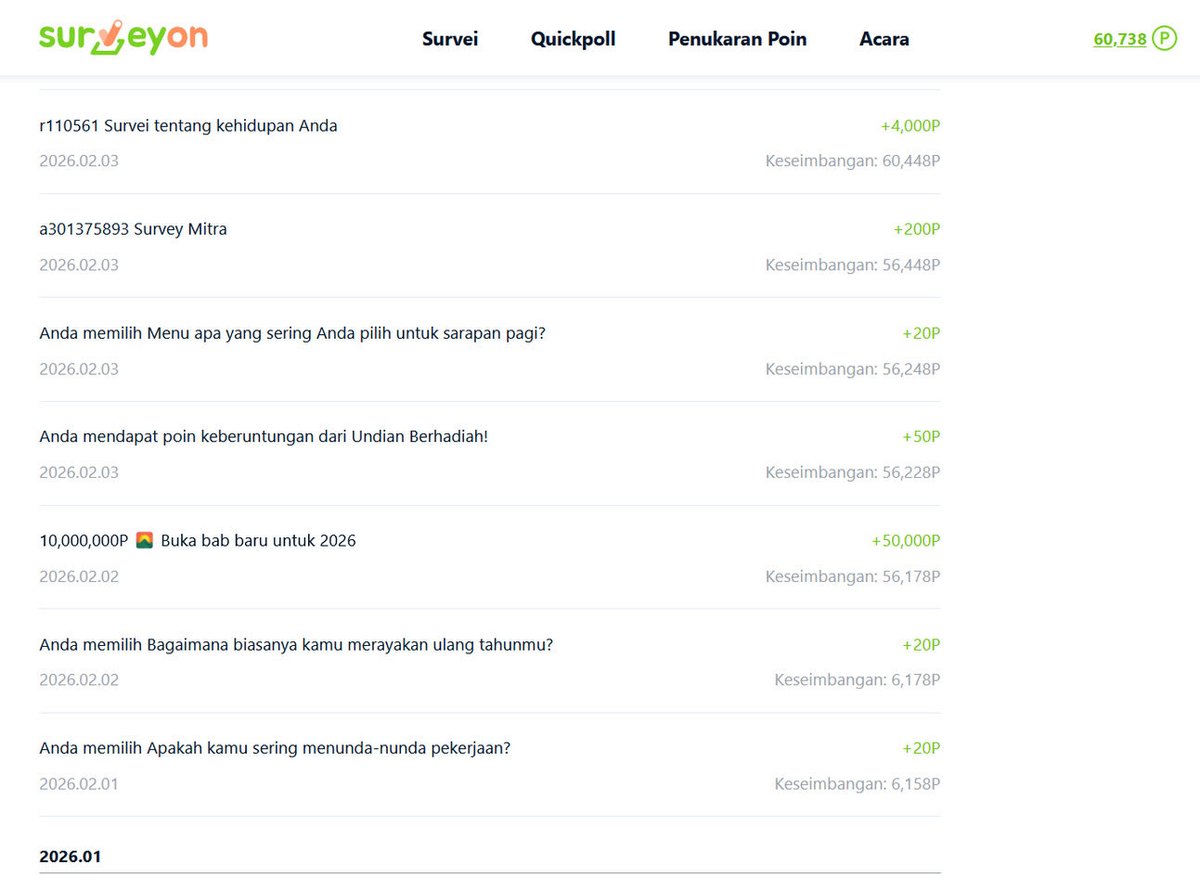Click Keseimbangan: 6,178P balance text

click(857, 680)
